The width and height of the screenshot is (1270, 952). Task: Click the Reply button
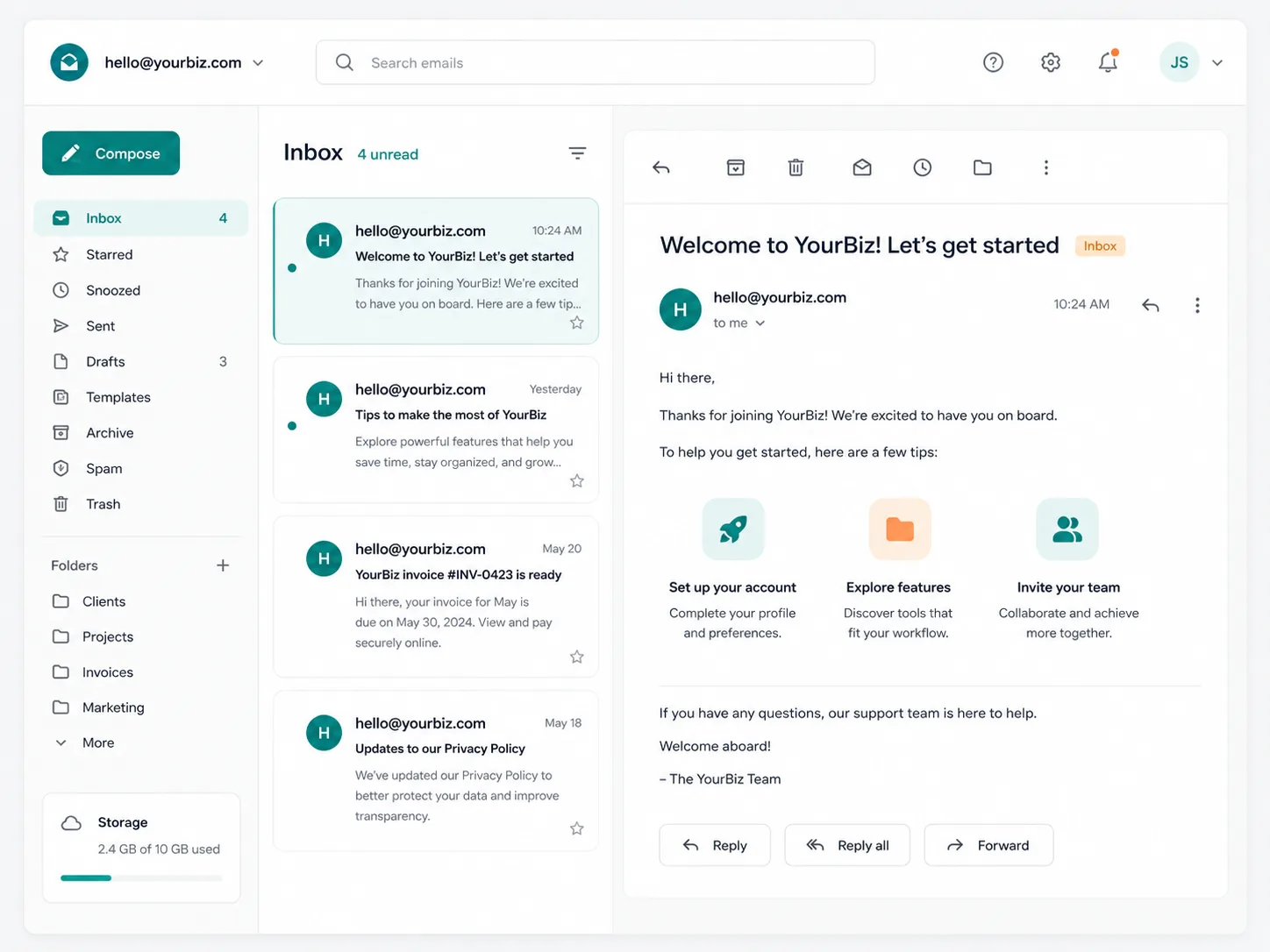click(x=715, y=845)
